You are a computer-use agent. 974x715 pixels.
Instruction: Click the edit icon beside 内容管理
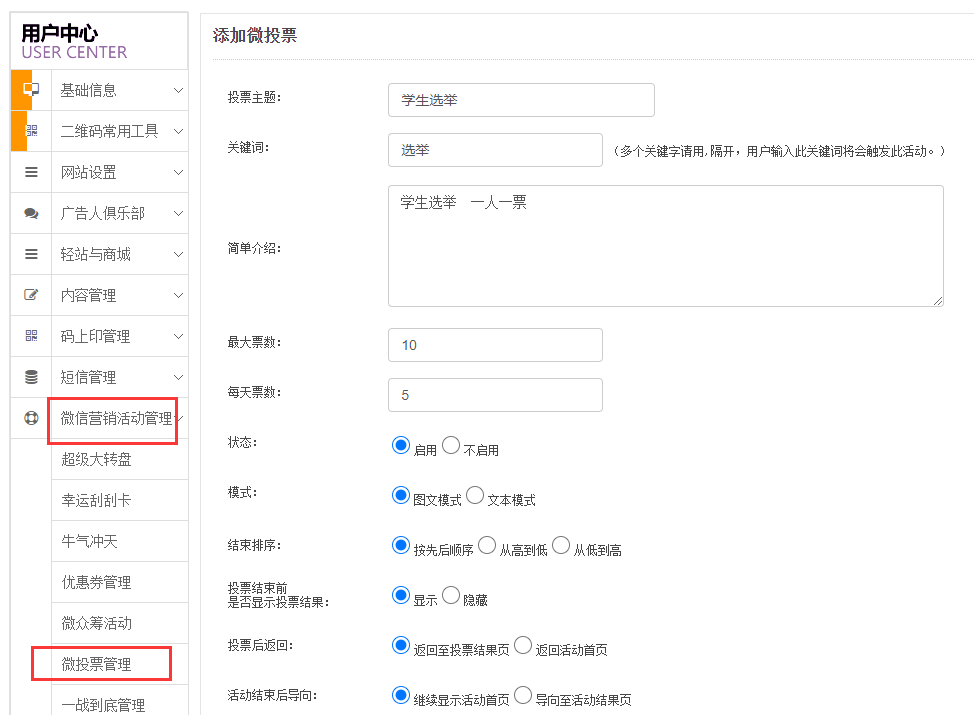click(31, 295)
